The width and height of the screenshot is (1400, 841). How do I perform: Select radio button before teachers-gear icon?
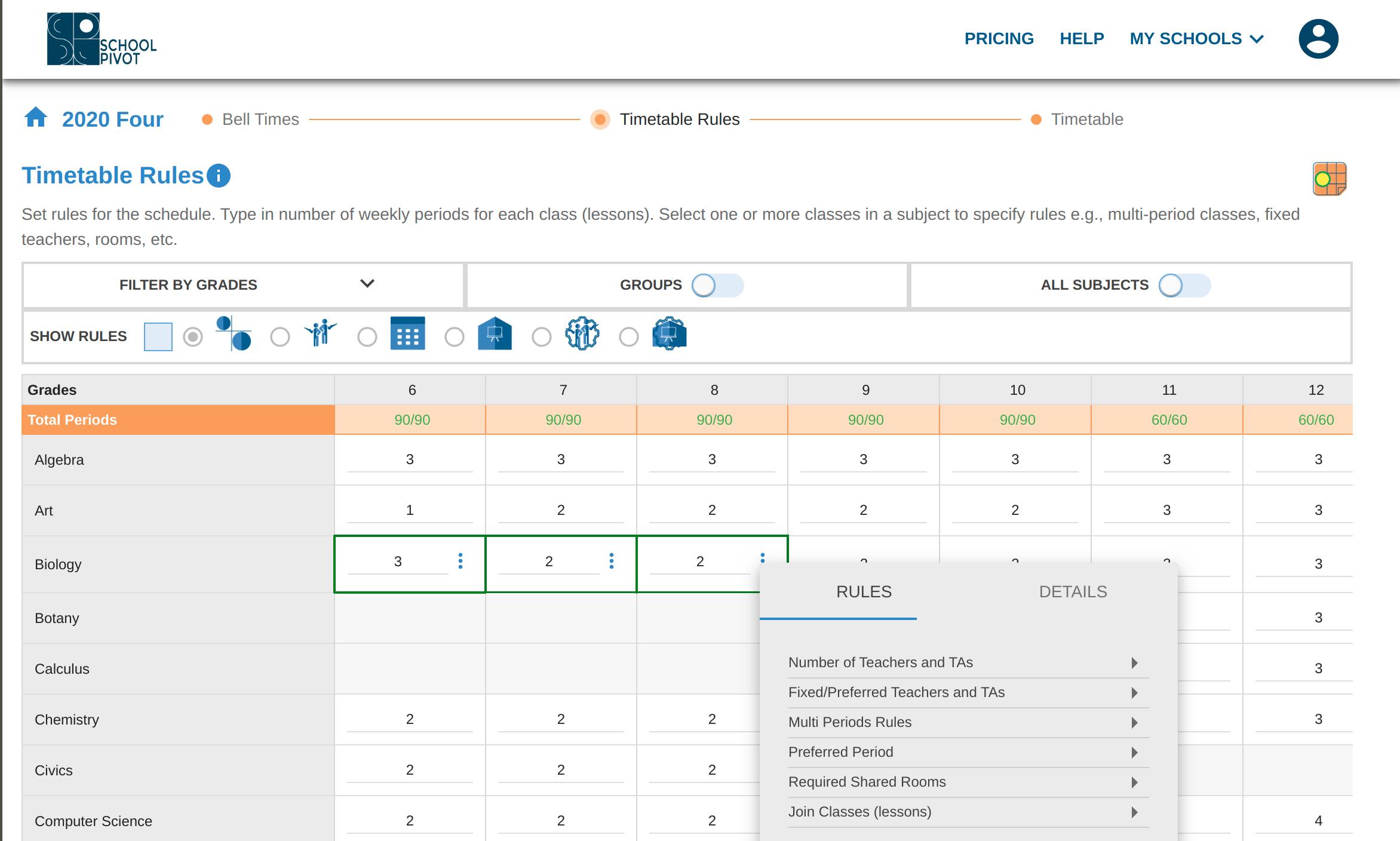coord(542,337)
